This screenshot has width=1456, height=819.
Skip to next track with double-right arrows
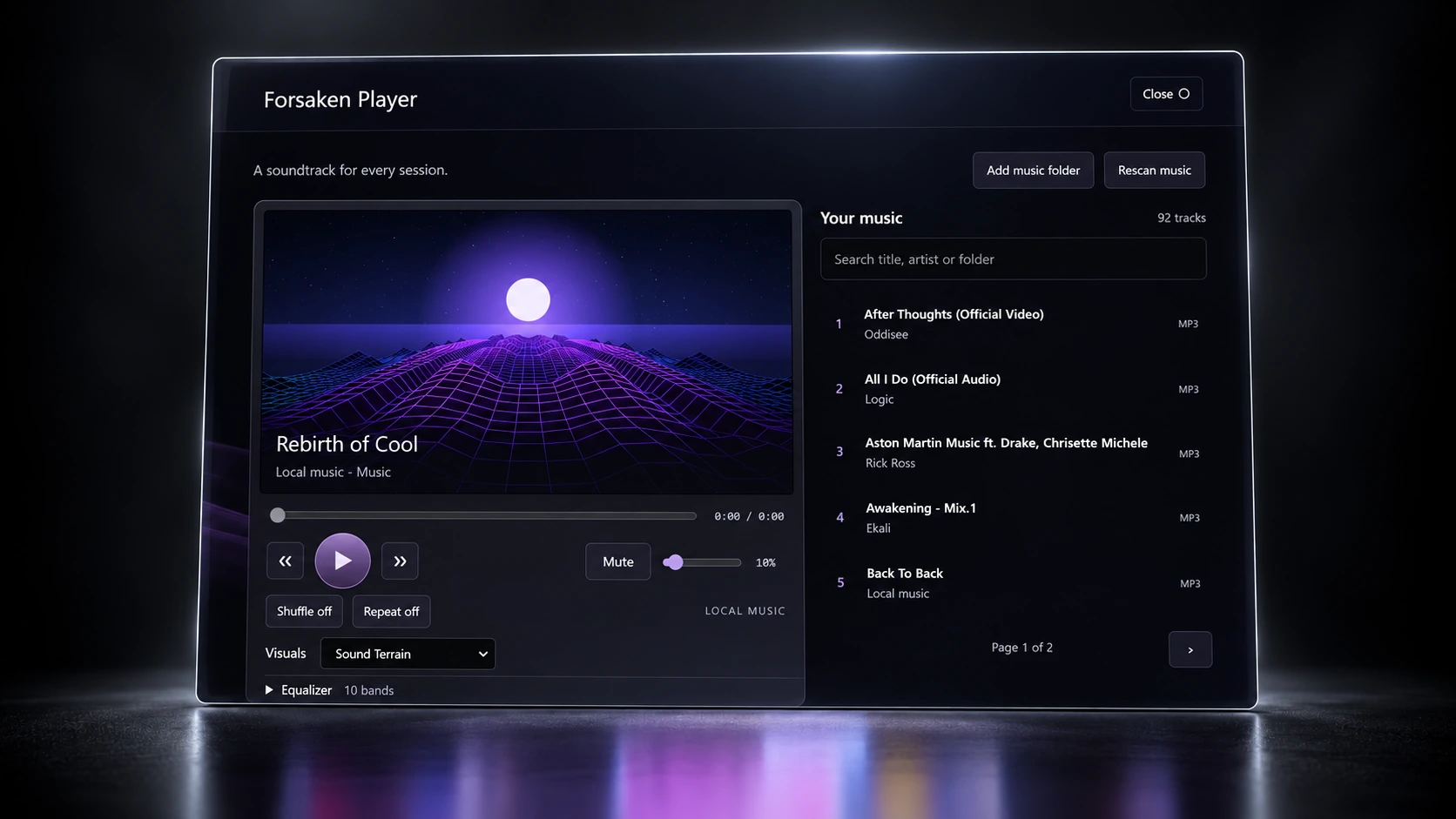[400, 561]
